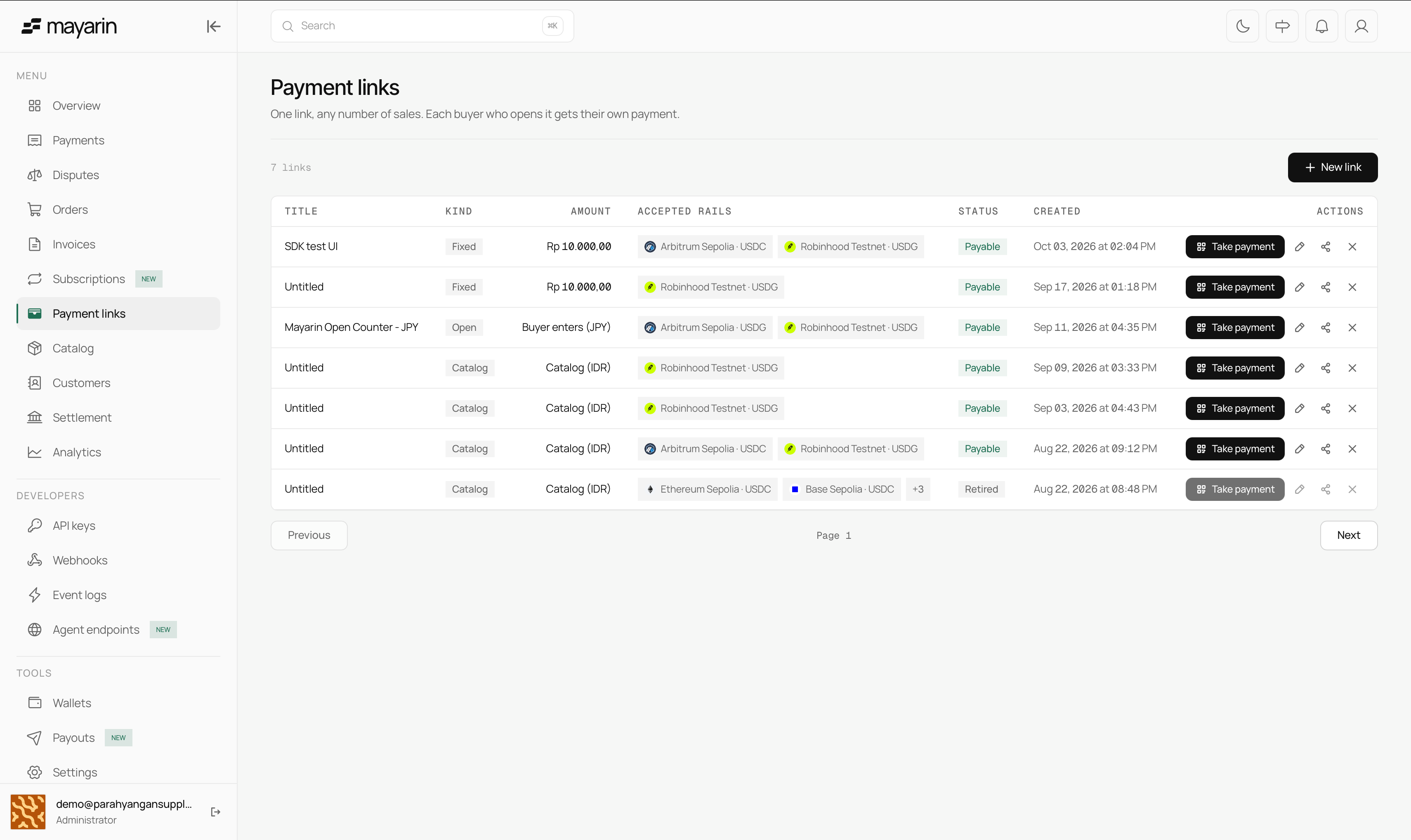Delete the SDK test UI link
The width and height of the screenshot is (1411, 840).
tap(1352, 247)
